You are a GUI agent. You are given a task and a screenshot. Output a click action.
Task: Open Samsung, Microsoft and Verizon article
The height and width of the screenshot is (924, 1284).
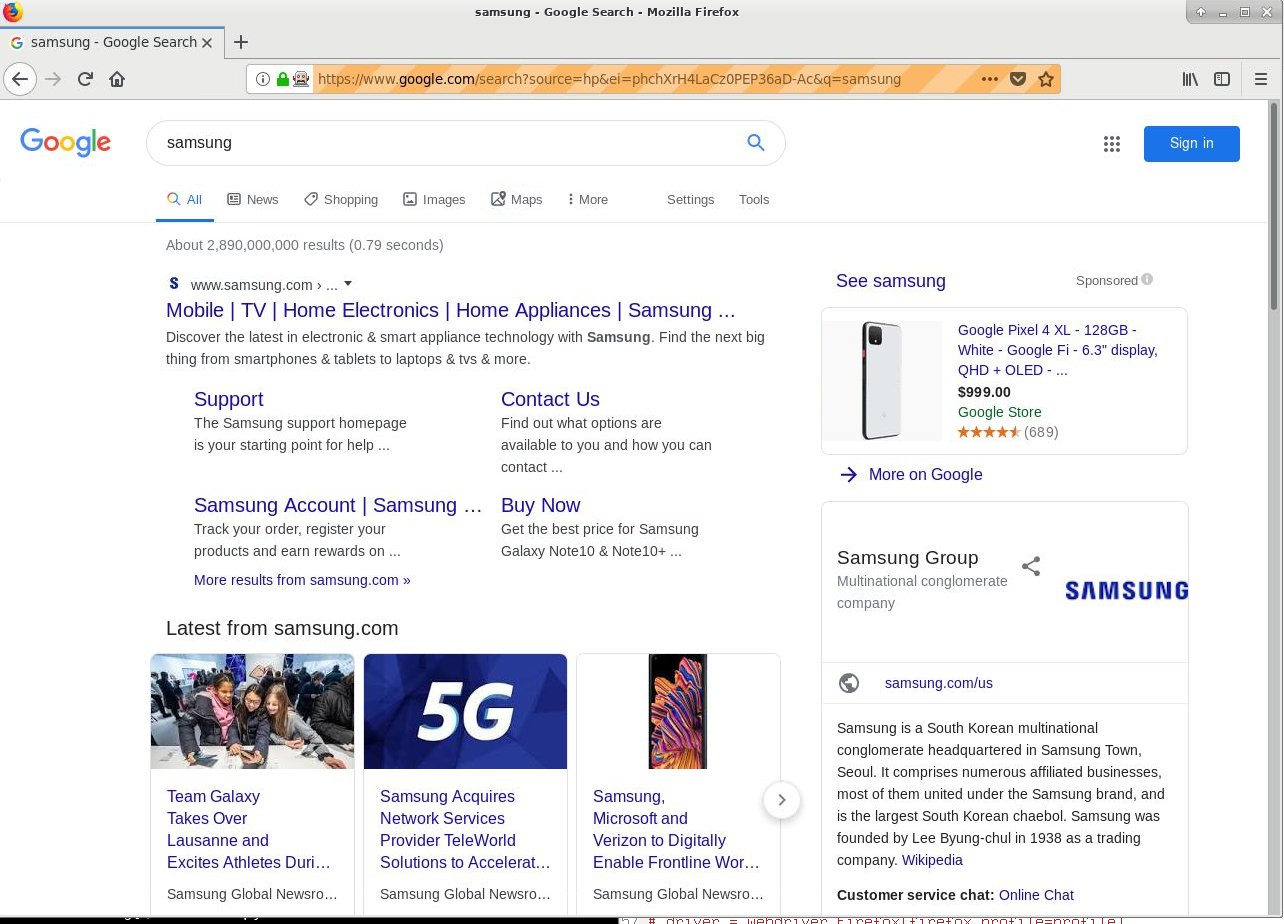click(x=676, y=829)
